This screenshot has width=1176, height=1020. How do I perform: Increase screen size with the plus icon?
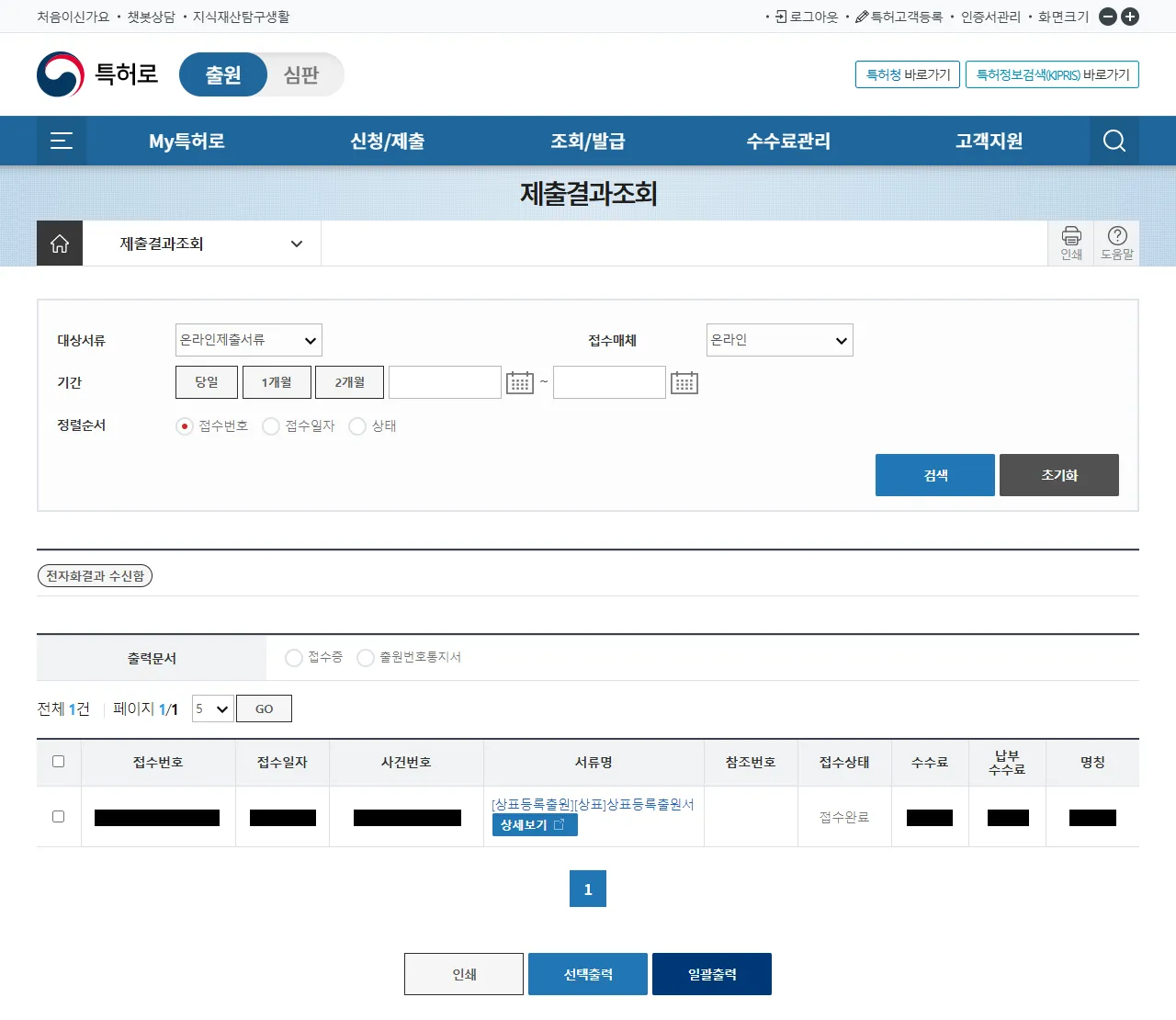point(1130,17)
